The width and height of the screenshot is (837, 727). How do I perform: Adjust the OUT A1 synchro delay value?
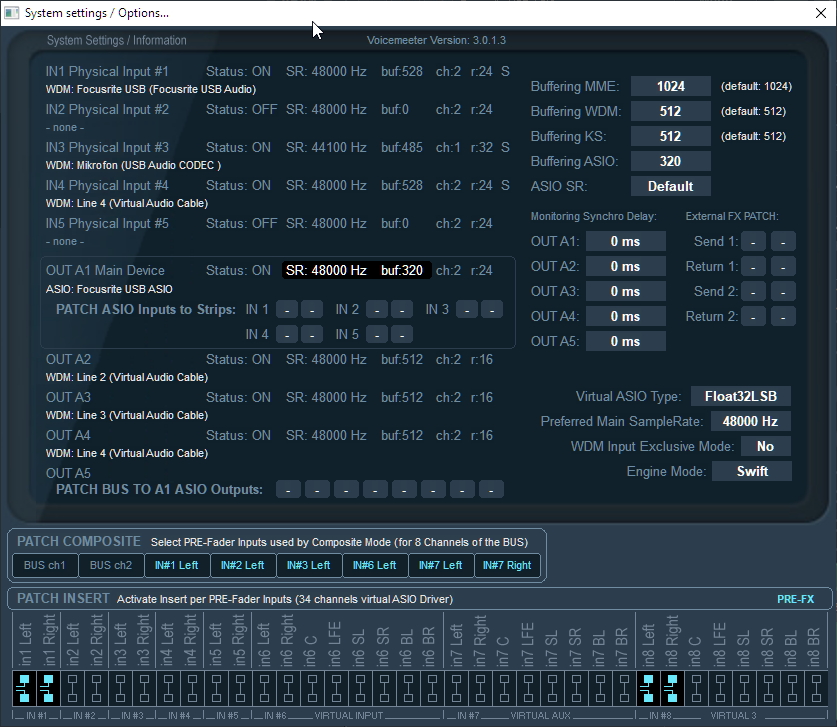tap(625, 241)
